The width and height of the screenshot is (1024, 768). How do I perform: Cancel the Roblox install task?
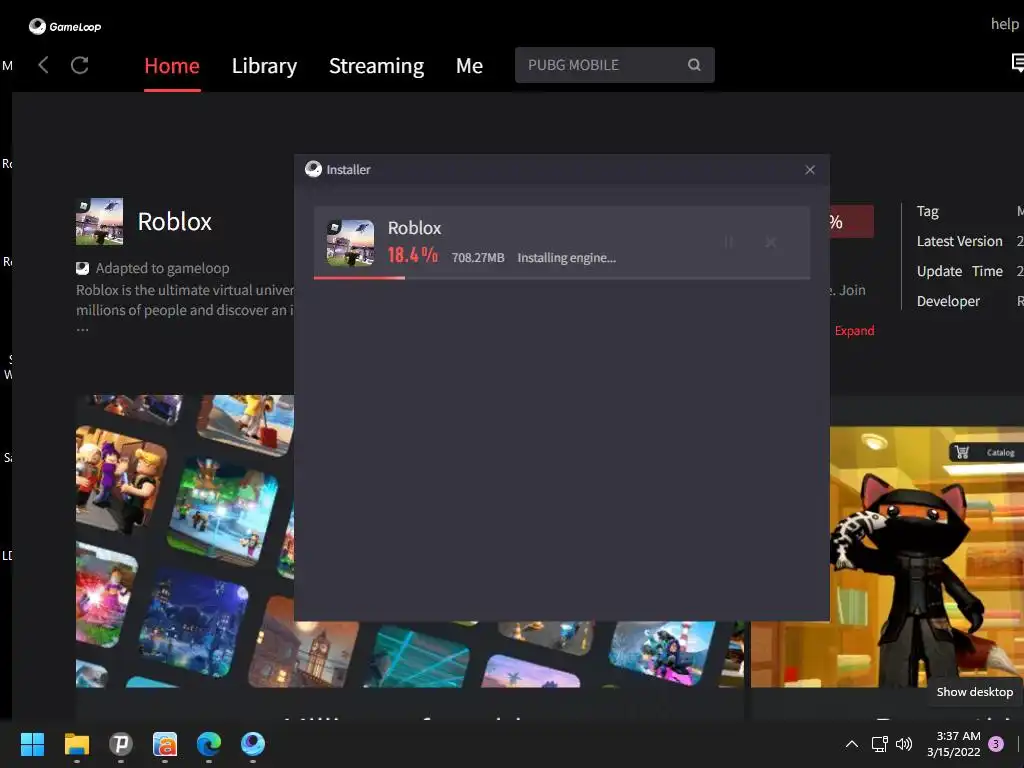pos(771,242)
